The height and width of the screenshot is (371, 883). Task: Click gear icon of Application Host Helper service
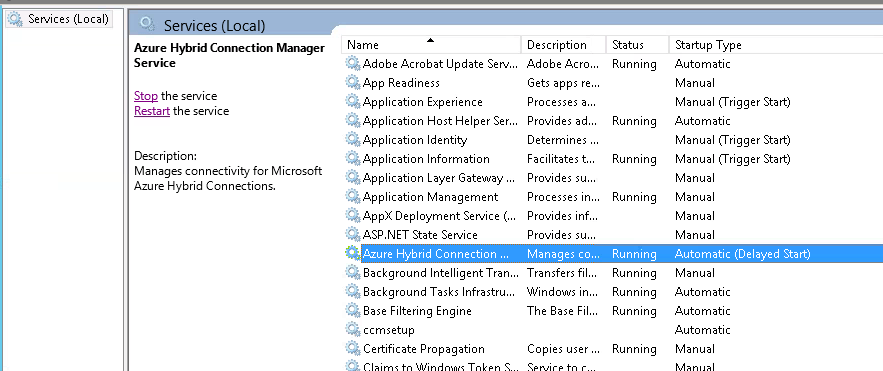point(353,120)
